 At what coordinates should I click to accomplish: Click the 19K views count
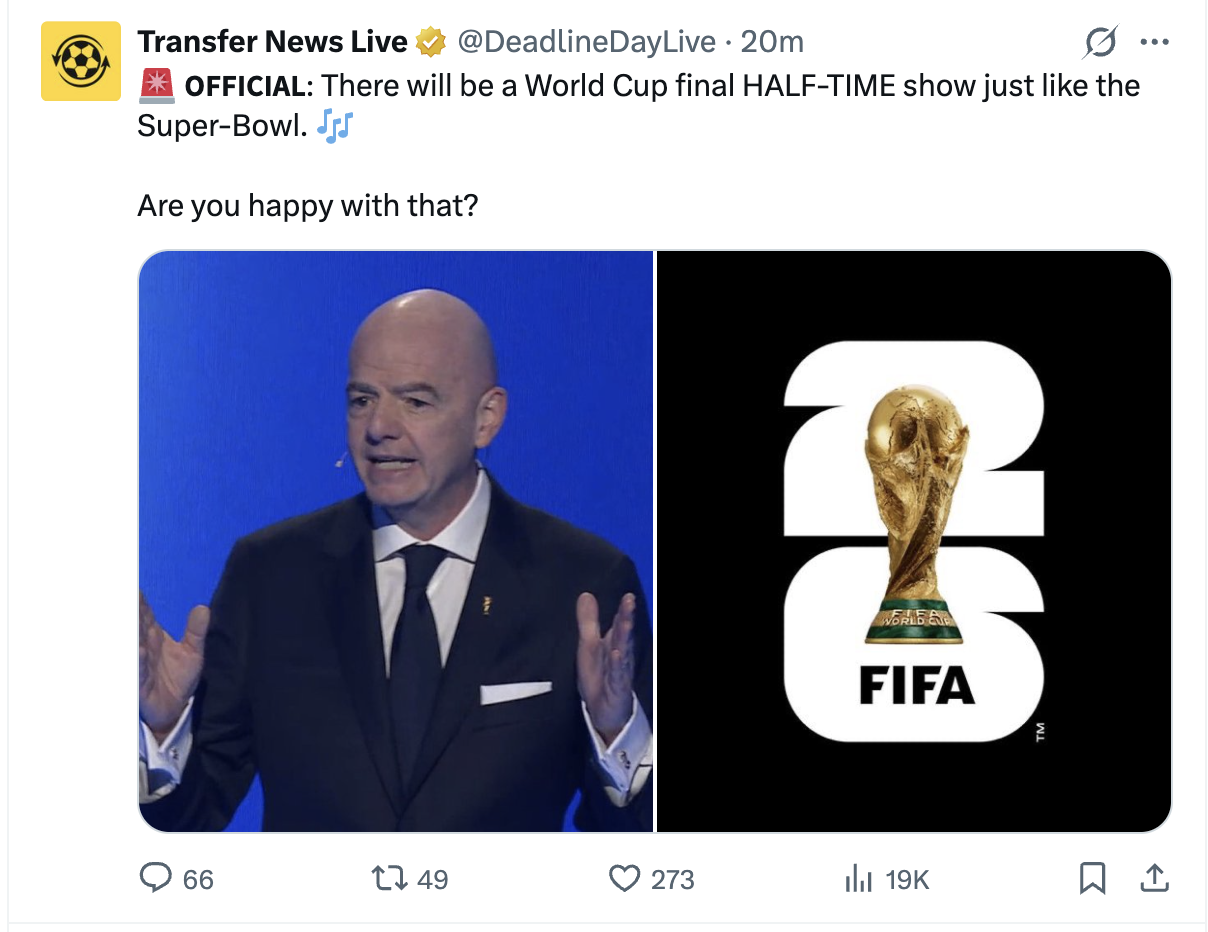click(x=907, y=880)
